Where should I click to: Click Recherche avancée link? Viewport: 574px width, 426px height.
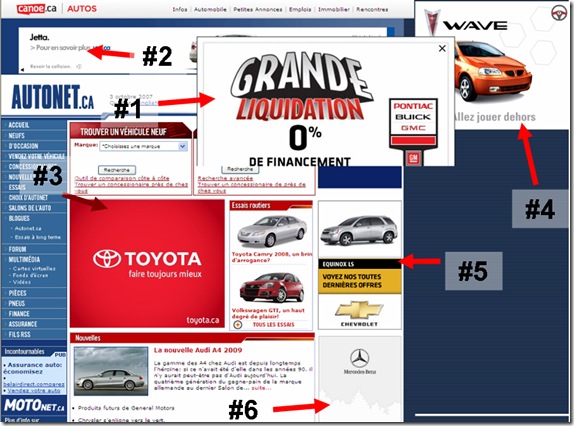point(225,178)
